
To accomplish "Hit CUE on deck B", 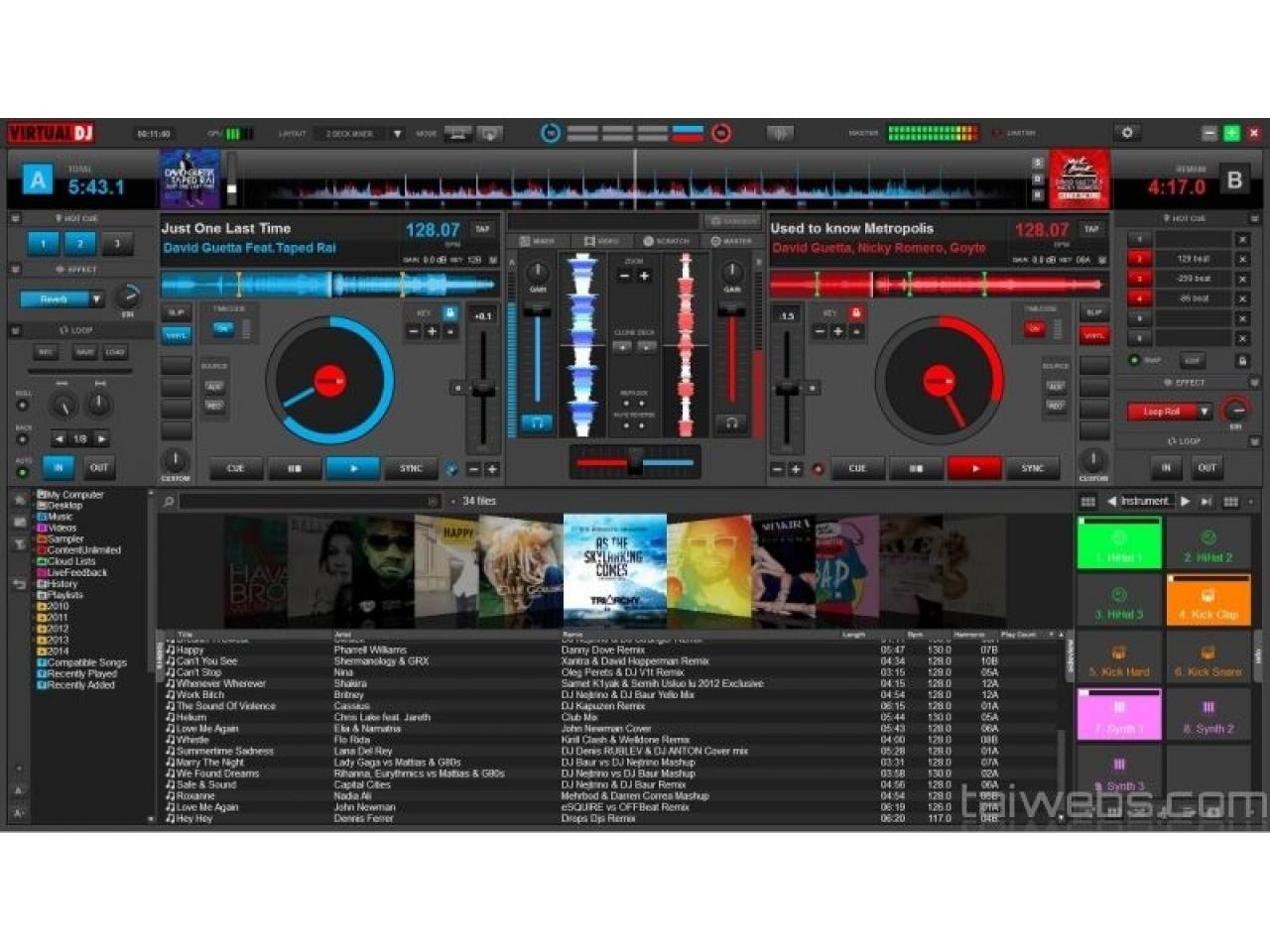I will [x=857, y=468].
